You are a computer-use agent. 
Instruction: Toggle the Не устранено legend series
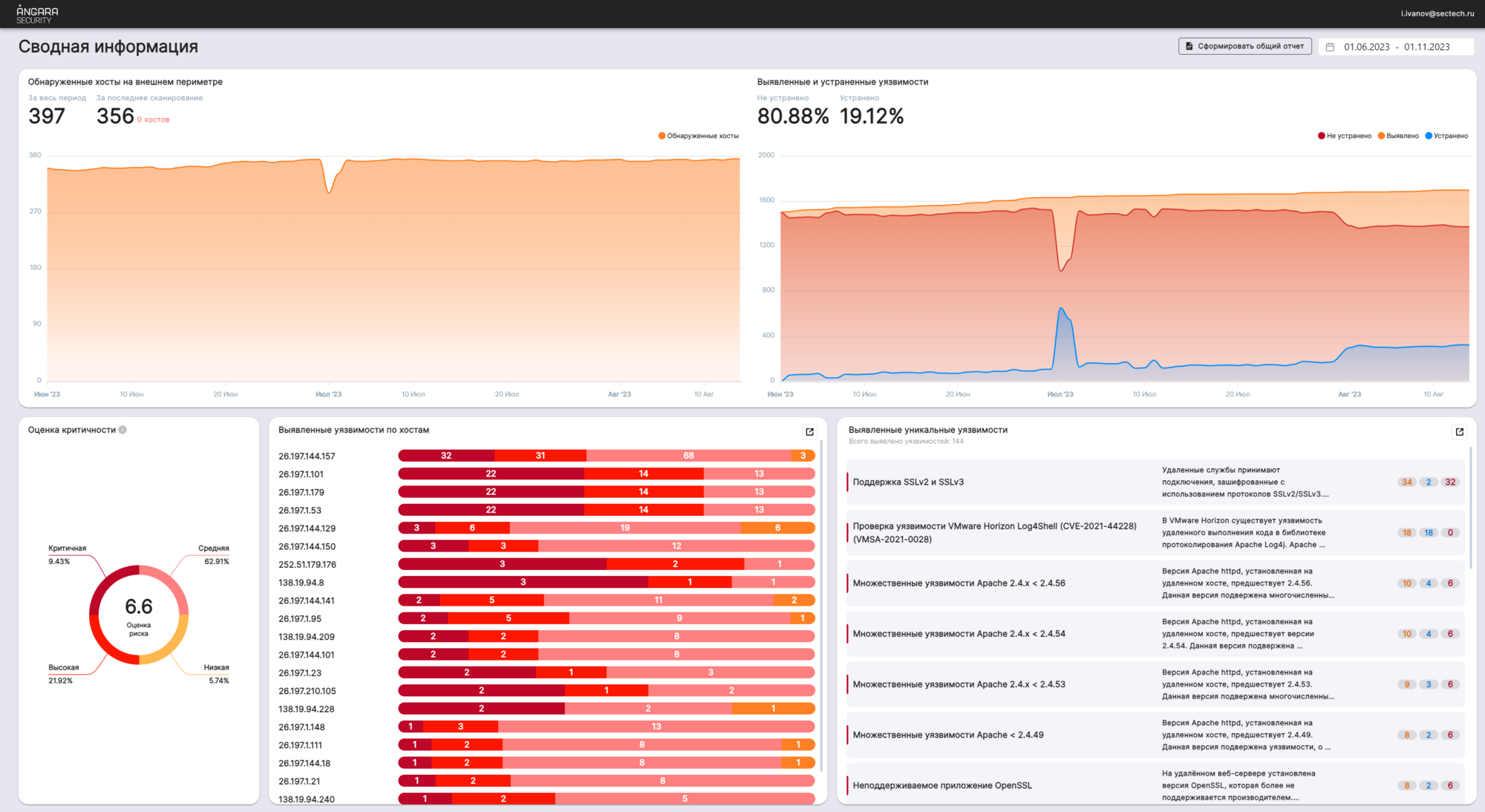tap(1344, 136)
